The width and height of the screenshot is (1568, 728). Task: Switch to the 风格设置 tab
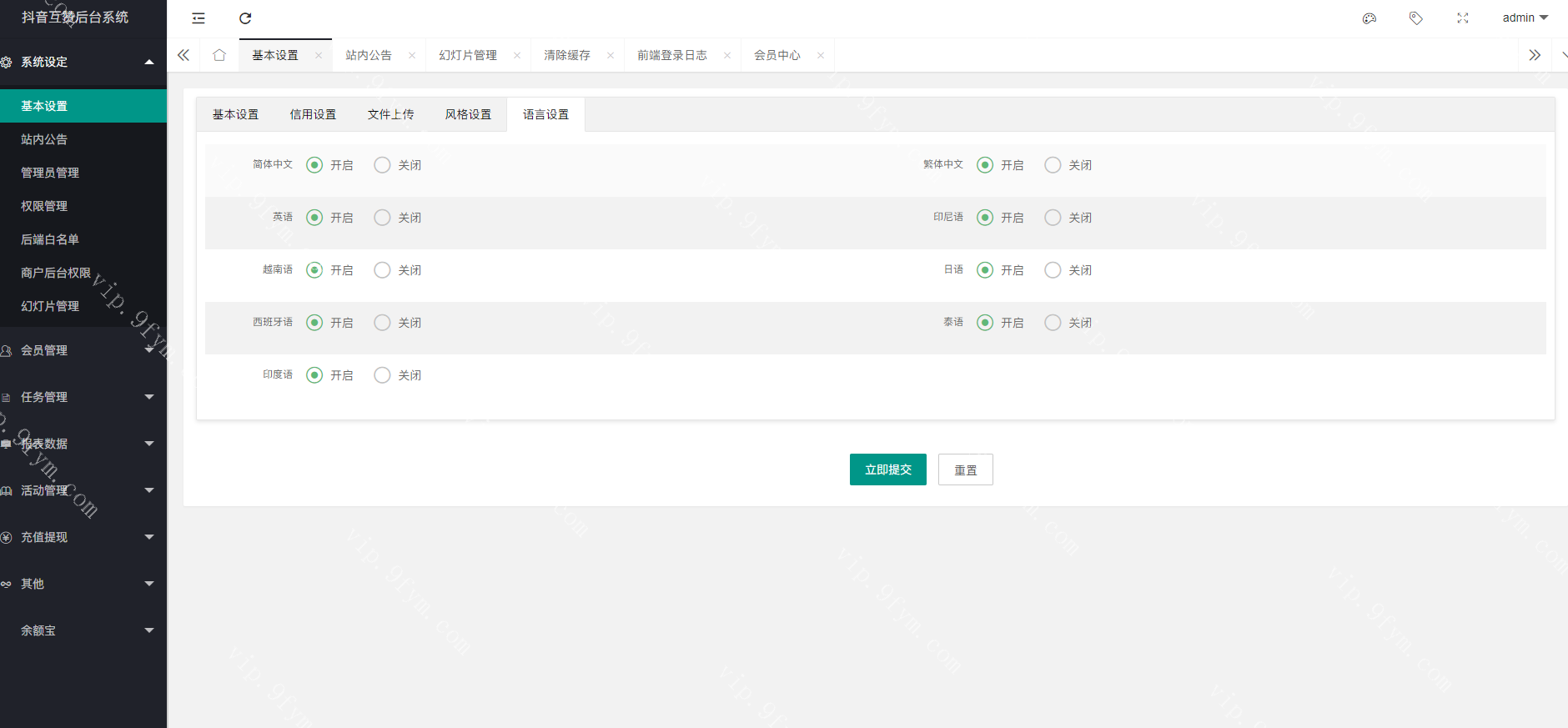click(x=468, y=114)
